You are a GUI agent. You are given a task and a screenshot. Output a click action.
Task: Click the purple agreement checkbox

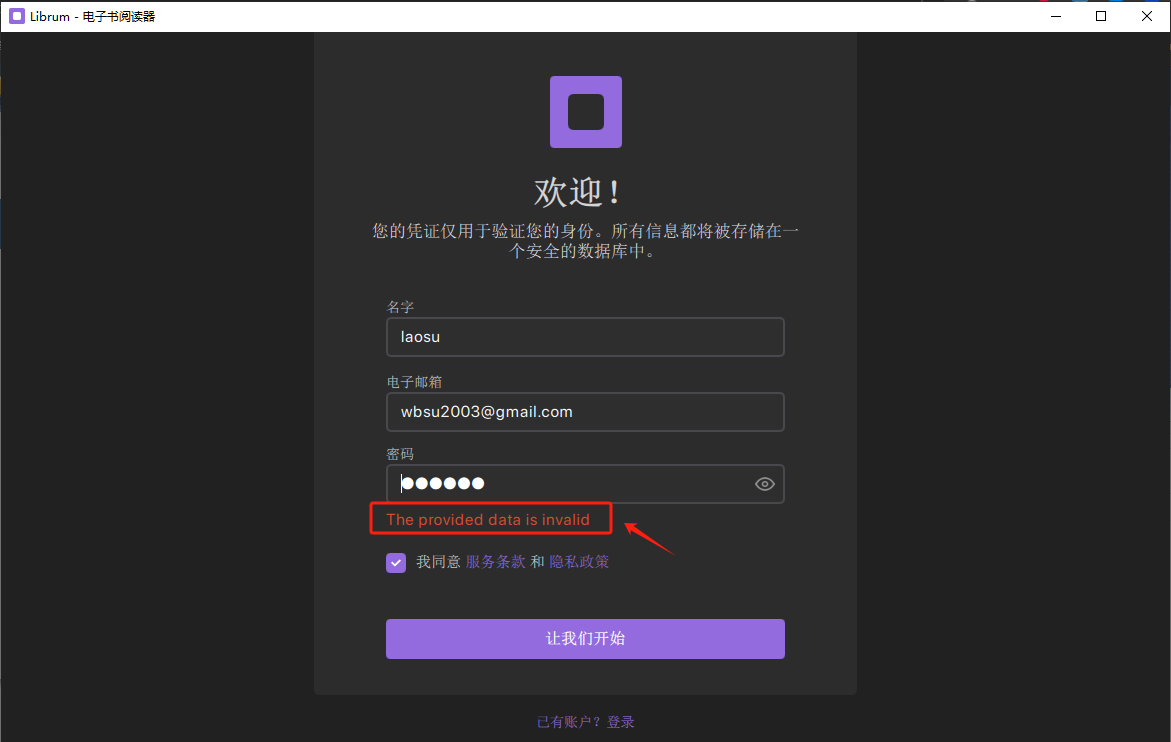[396, 562]
